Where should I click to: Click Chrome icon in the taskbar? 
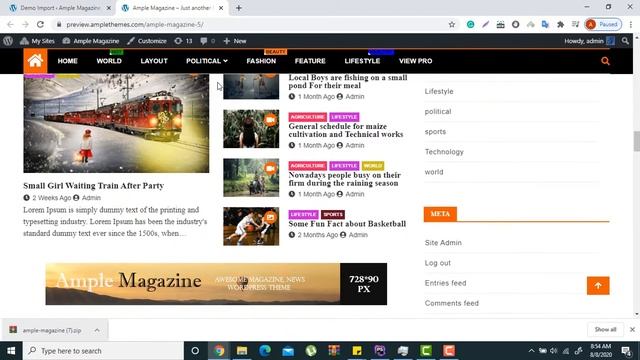coord(219,351)
